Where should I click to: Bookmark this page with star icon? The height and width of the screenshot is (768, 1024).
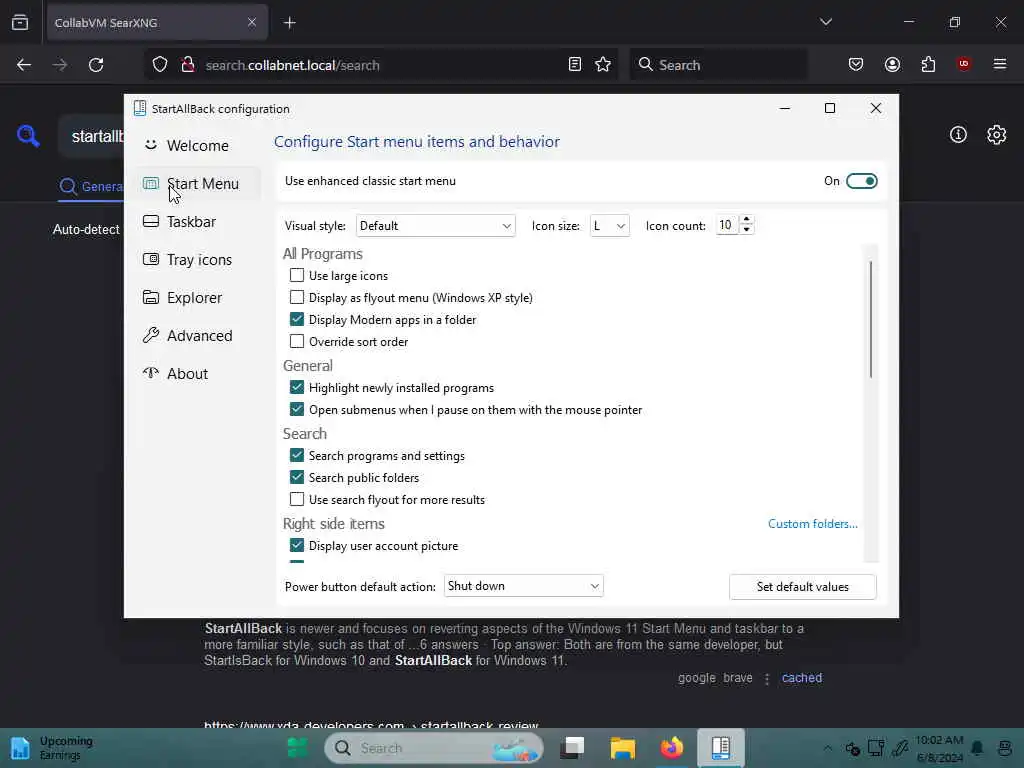(x=603, y=64)
